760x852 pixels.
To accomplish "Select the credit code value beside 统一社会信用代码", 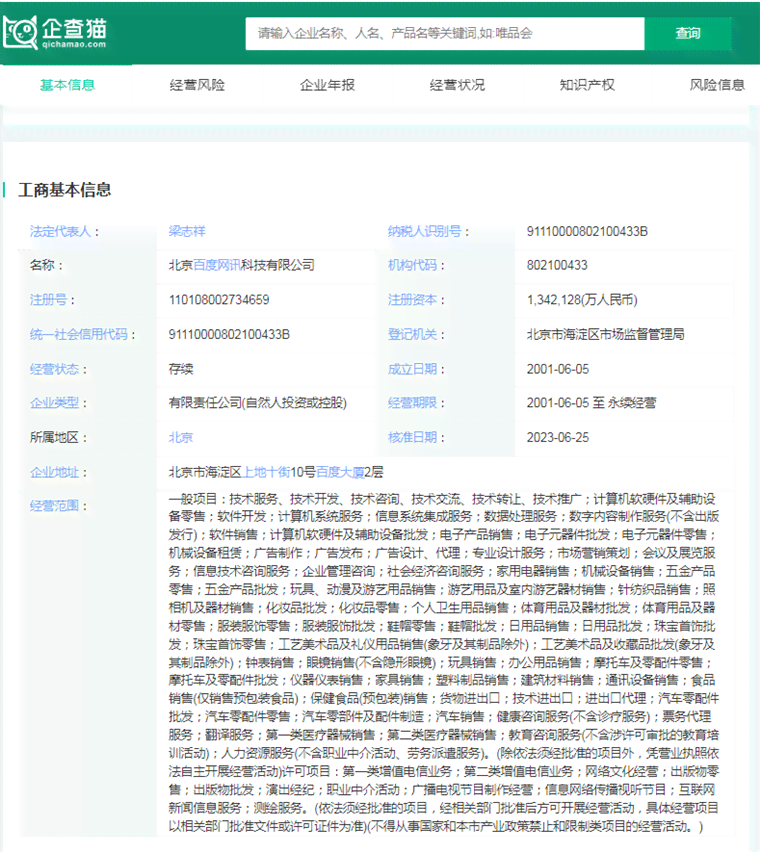I will (x=229, y=334).
